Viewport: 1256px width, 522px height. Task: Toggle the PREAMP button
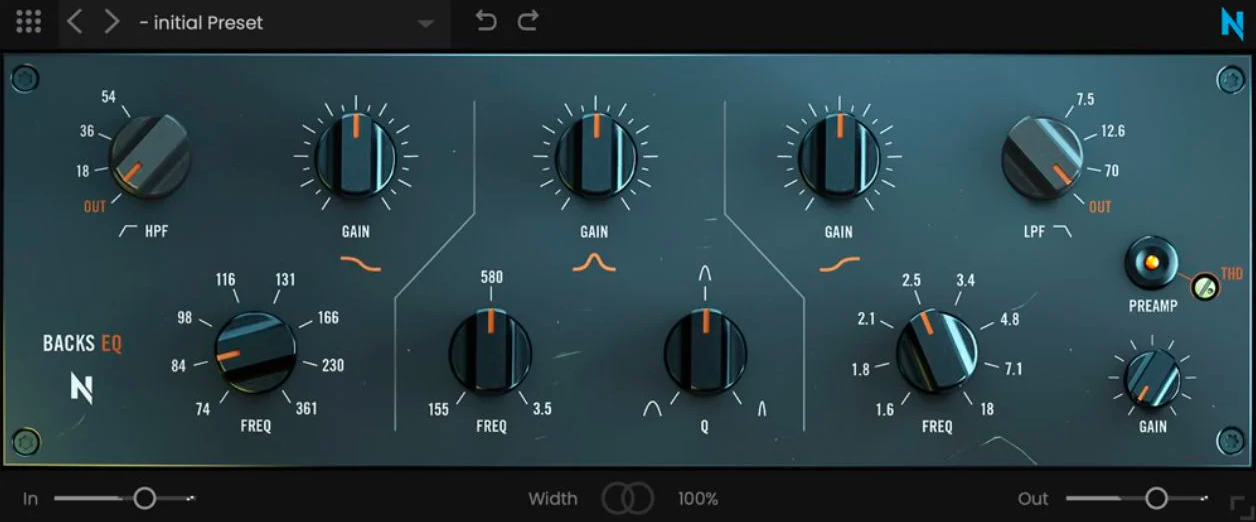[1150, 262]
